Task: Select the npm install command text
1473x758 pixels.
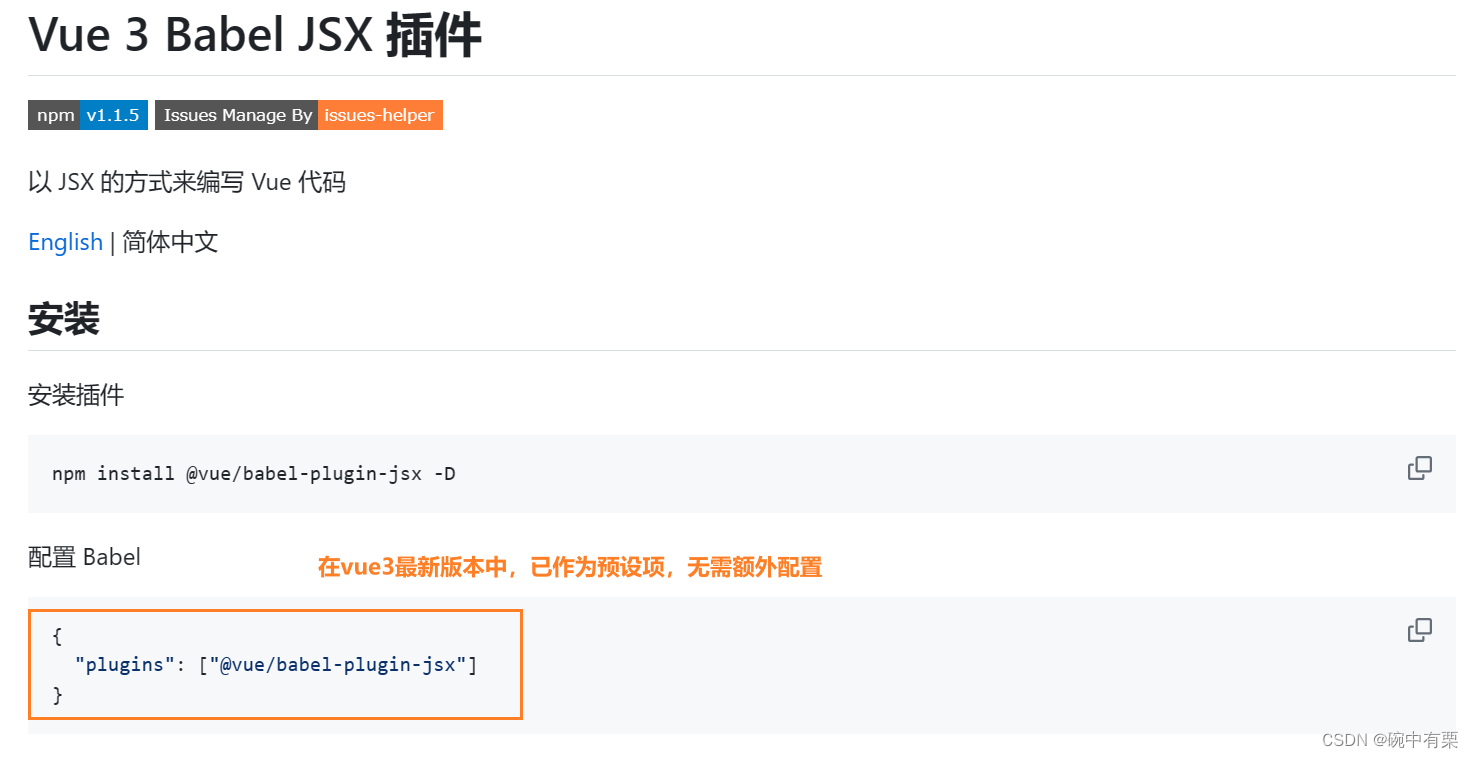Action: coord(253,472)
